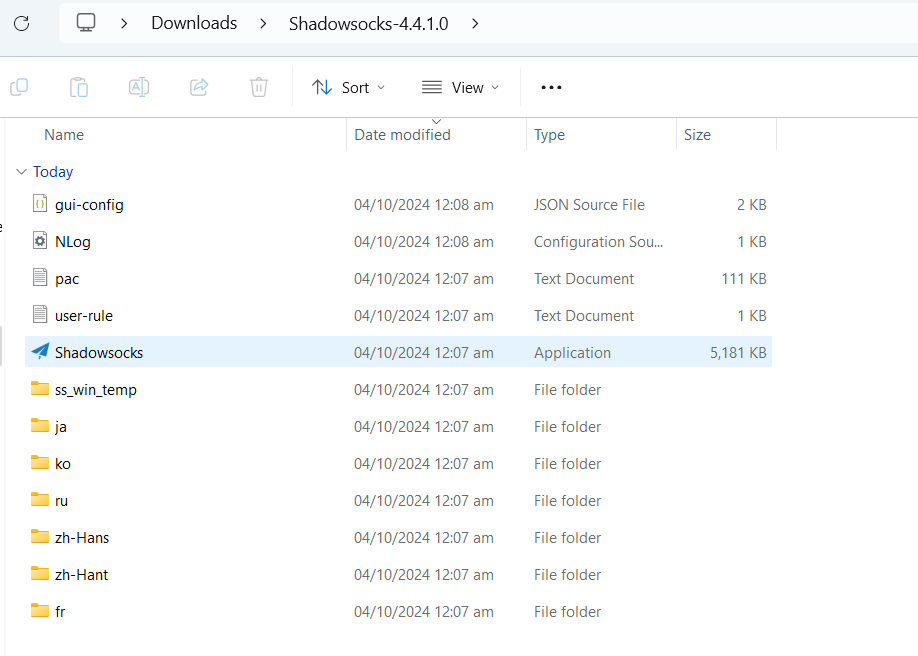Viewport: 918px width, 656px height.
Task: Click the Share toolbar icon
Action: point(199,87)
